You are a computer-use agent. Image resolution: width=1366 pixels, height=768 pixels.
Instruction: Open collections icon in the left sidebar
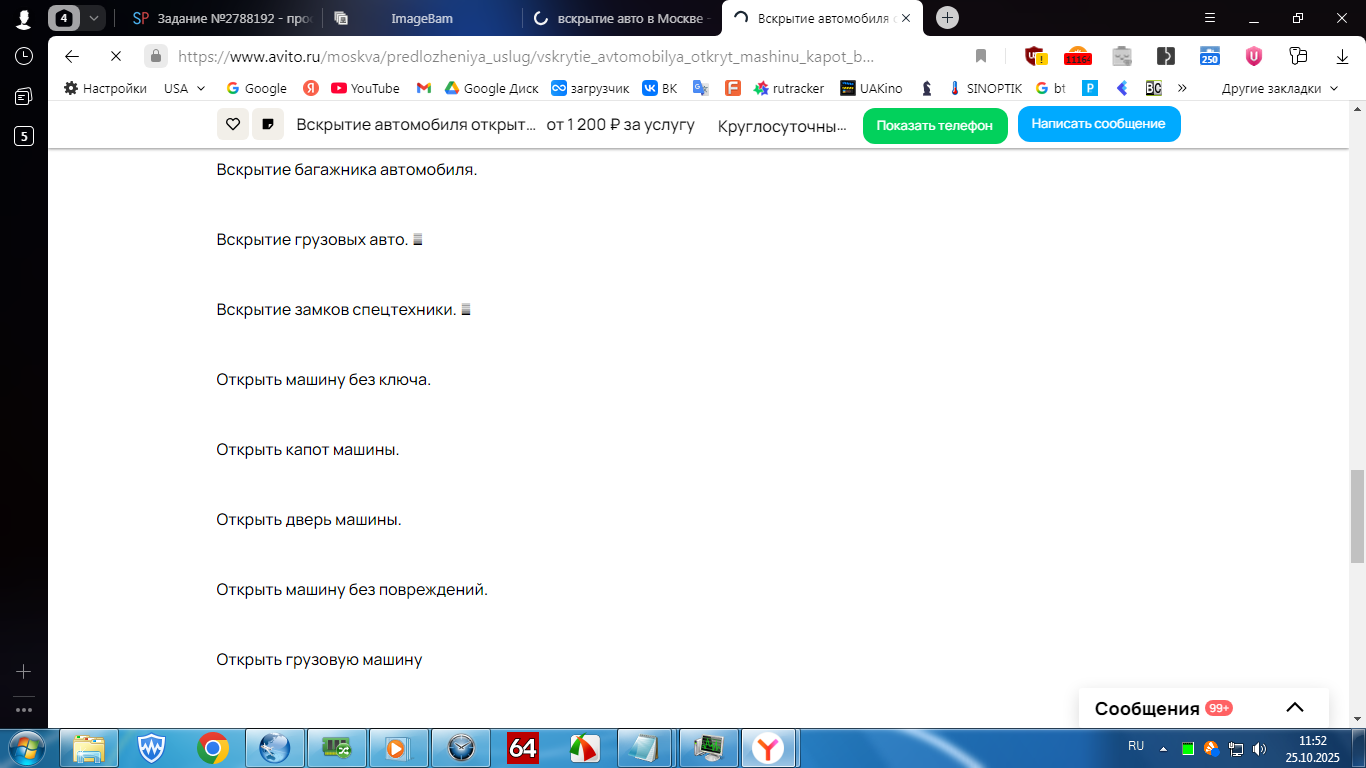pyautogui.click(x=23, y=97)
